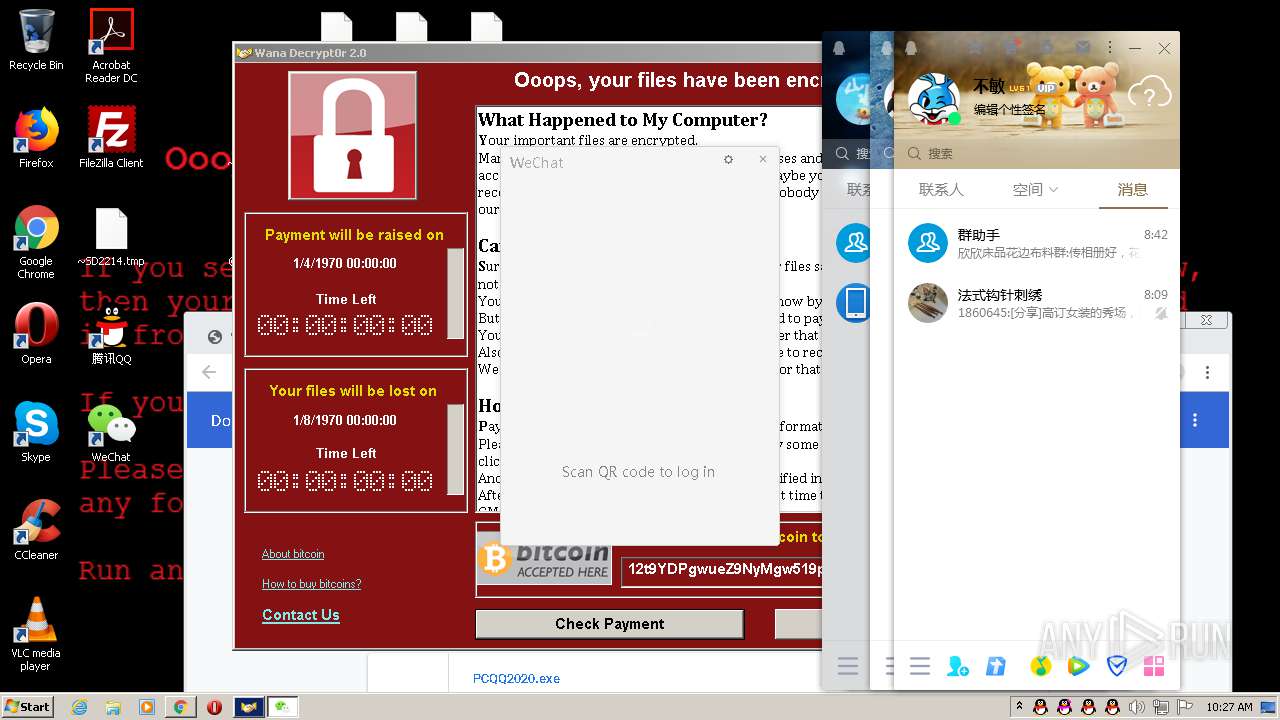1280x720 pixels.
Task: Click the files lost progress bar
Action: (456, 449)
